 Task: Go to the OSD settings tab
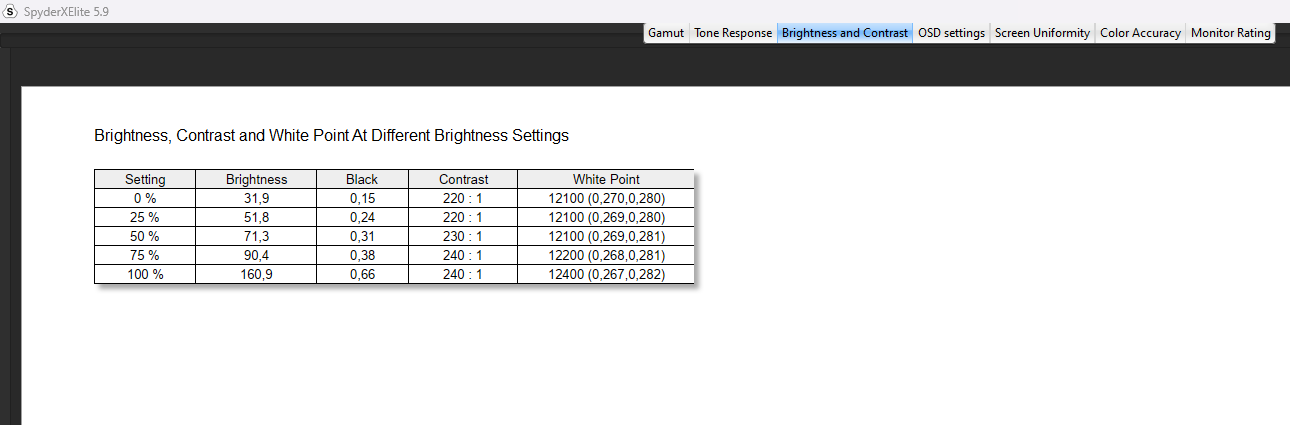click(951, 33)
